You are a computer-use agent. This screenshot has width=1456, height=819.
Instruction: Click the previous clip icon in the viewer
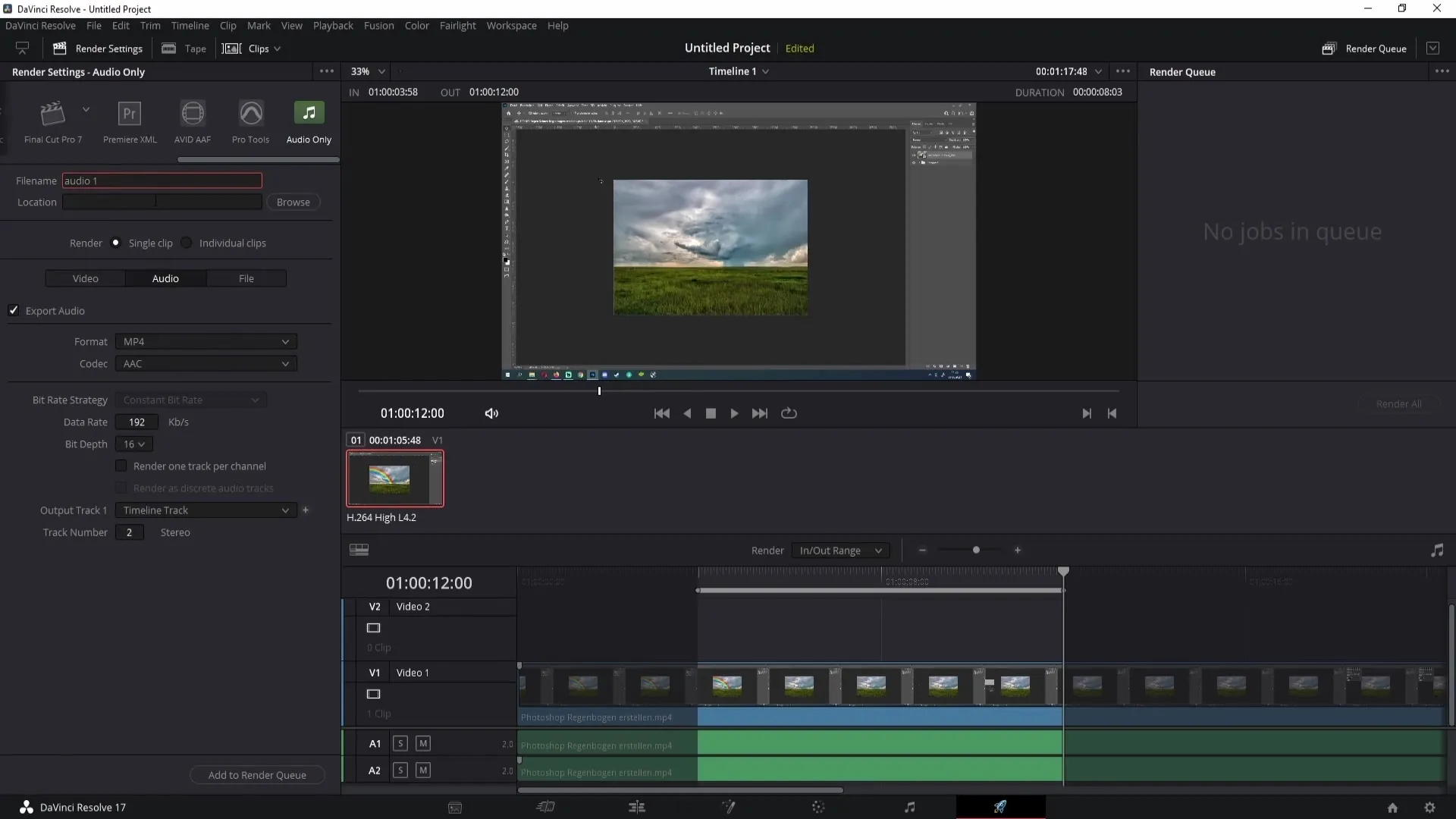pyautogui.click(x=1112, y=413)
